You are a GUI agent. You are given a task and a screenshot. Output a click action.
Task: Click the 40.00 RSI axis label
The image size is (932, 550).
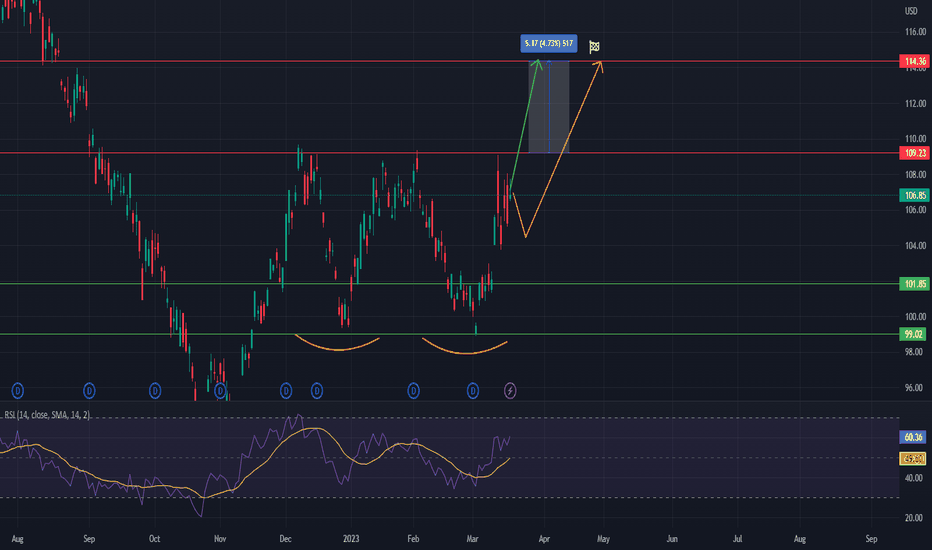914,478
